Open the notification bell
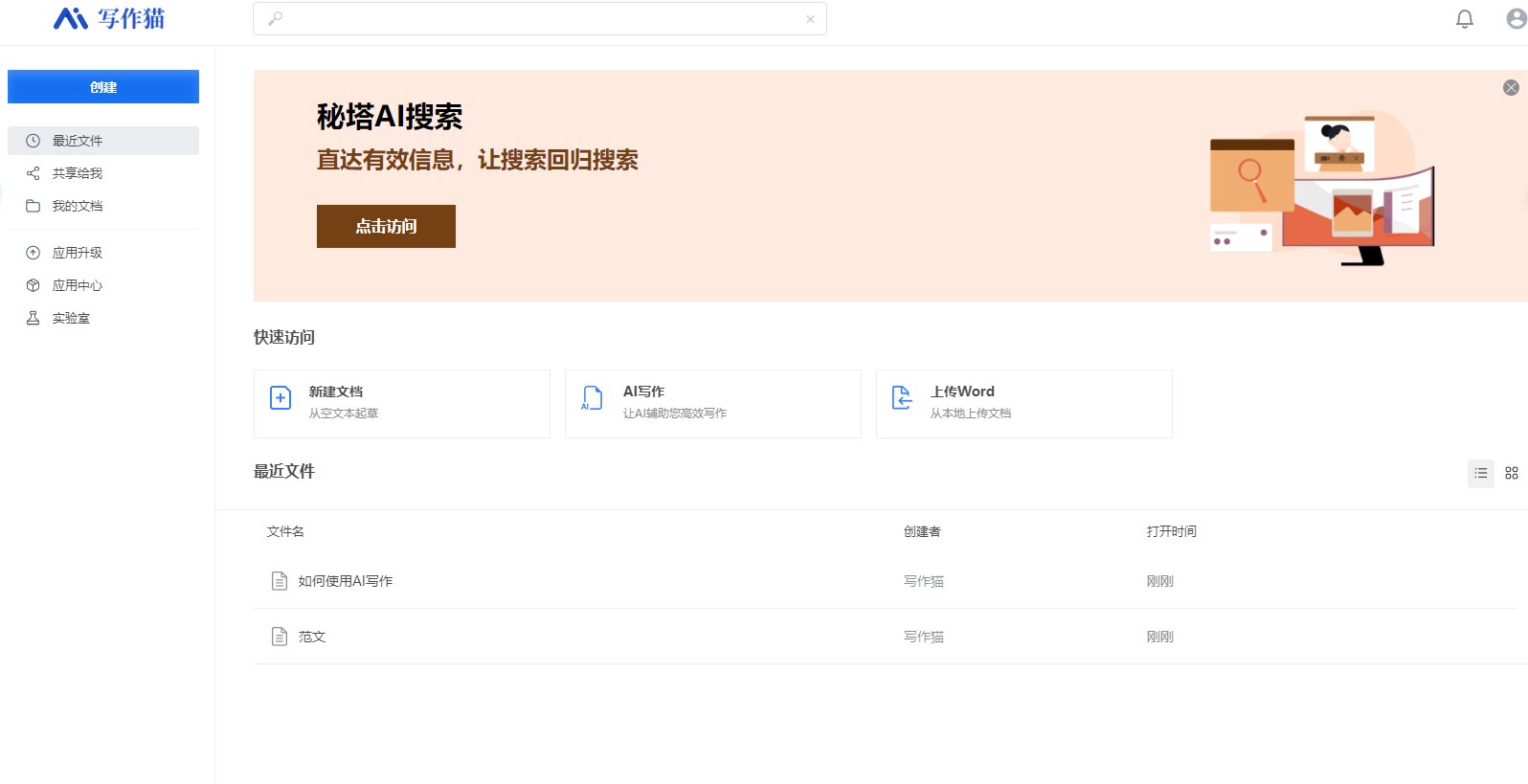Screen dimensions: 1528x784 [1465, 18]
